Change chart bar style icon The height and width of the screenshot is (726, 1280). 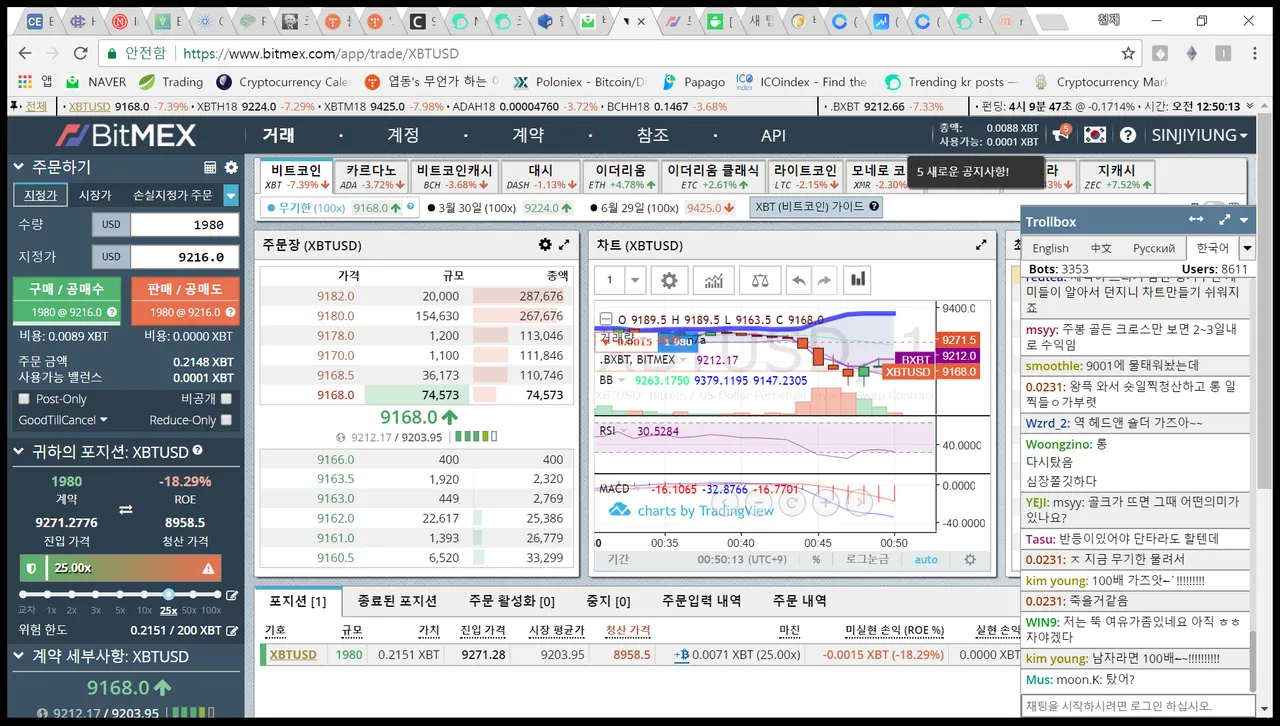(x=858, y=281)
